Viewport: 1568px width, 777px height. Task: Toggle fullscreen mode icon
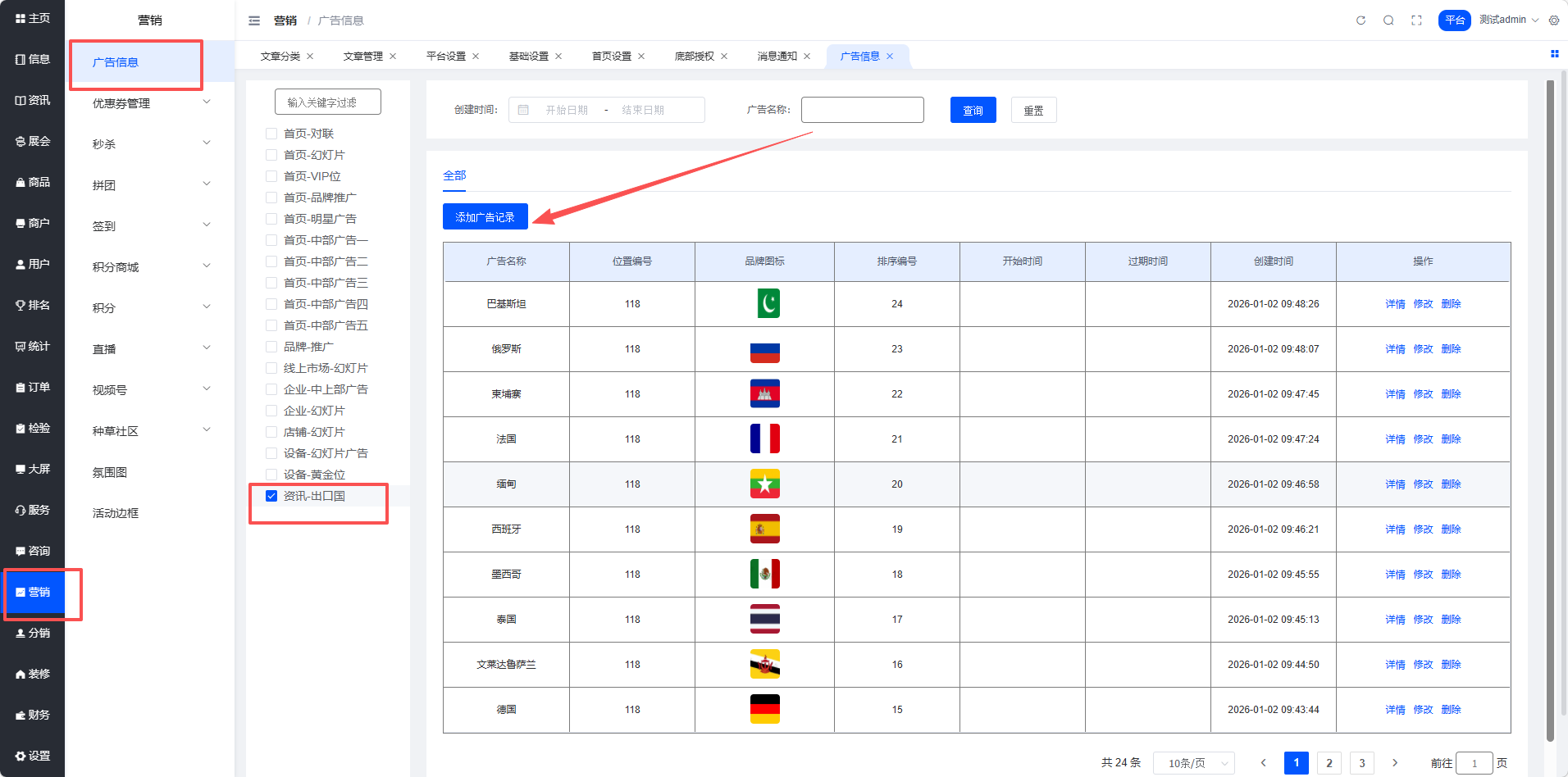tap(1416, 20)
